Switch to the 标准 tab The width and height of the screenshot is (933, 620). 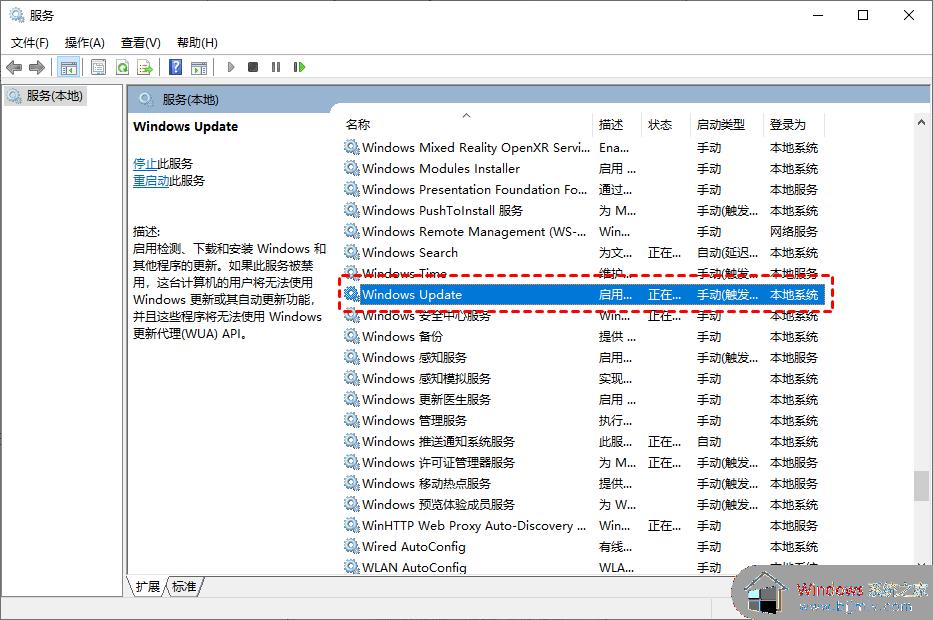[x=184, y=587]
